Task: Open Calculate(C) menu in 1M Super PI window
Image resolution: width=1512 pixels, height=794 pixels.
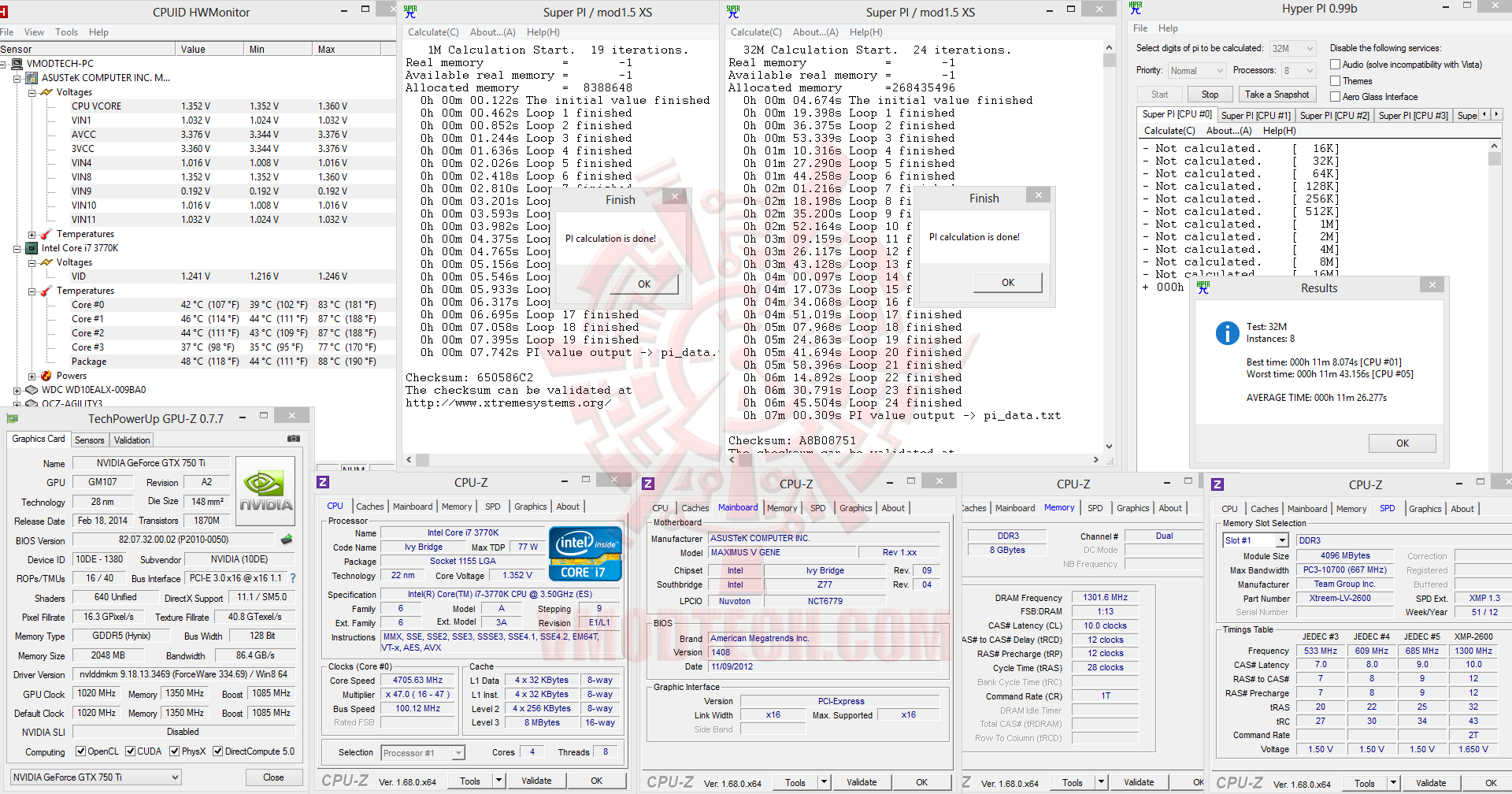Action: tap(433, 32)
